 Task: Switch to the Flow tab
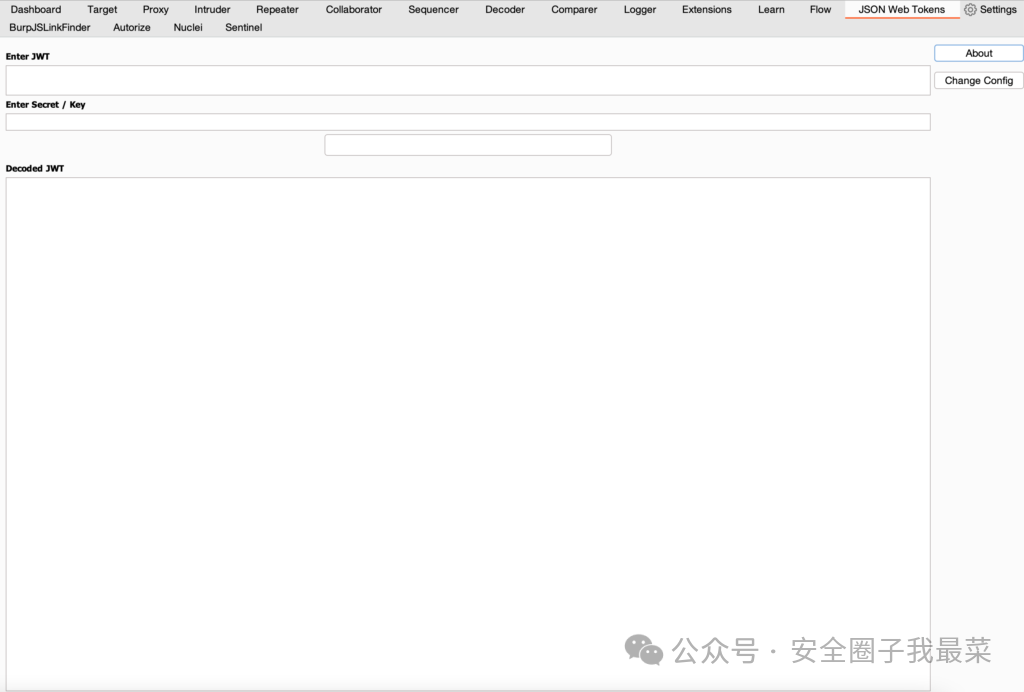(820, 9)
